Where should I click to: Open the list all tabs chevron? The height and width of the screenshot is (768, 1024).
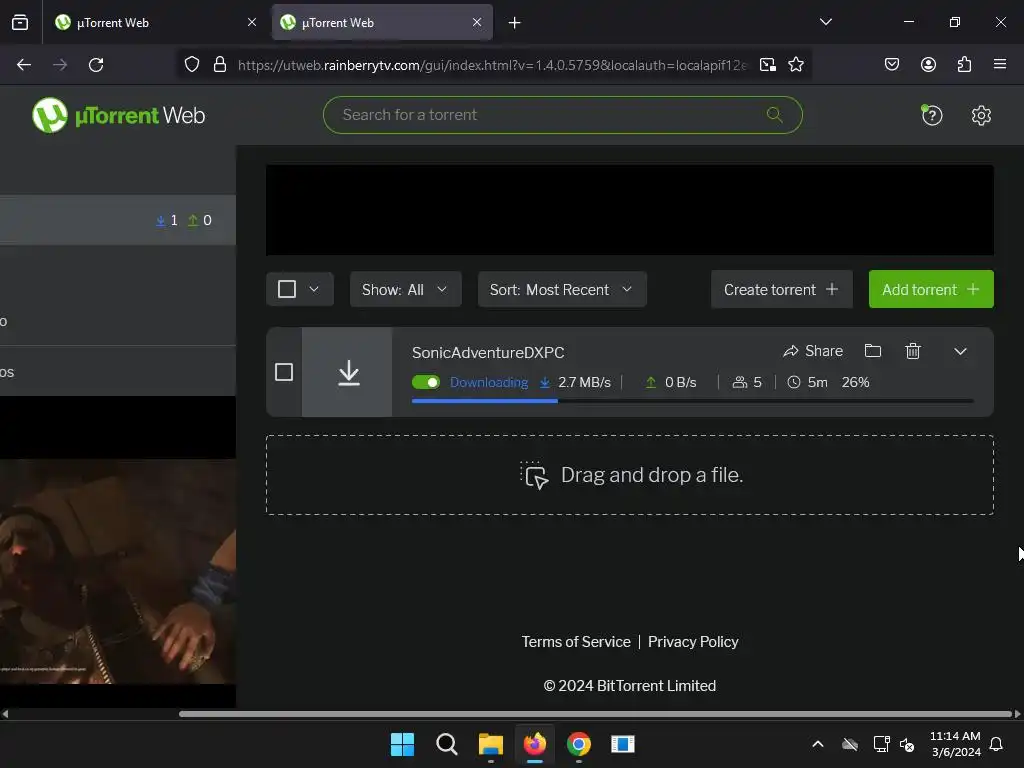coord(825,22)
